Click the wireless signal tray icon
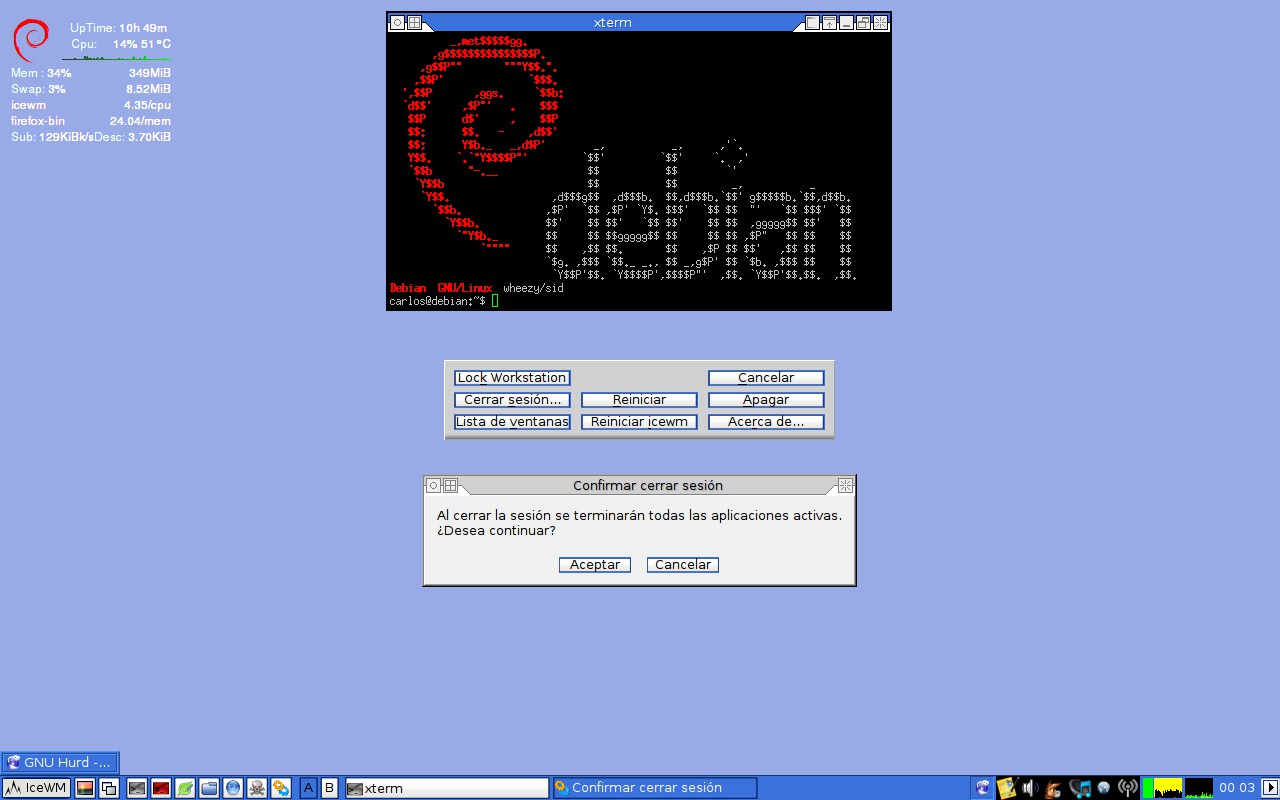 pos(1128,788)
